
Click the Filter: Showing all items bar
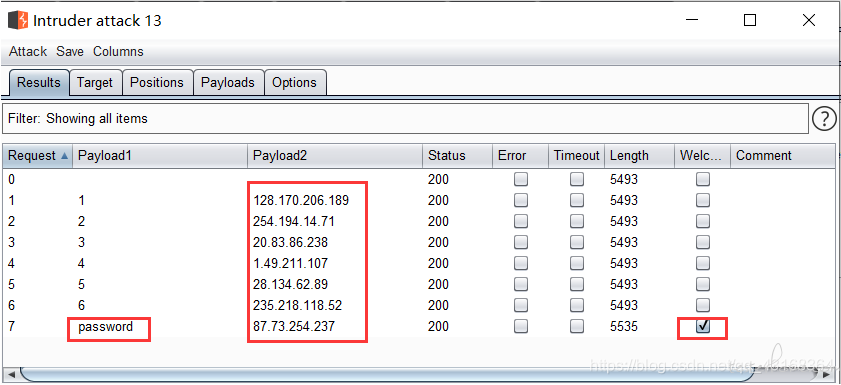(x=405, y=119)
